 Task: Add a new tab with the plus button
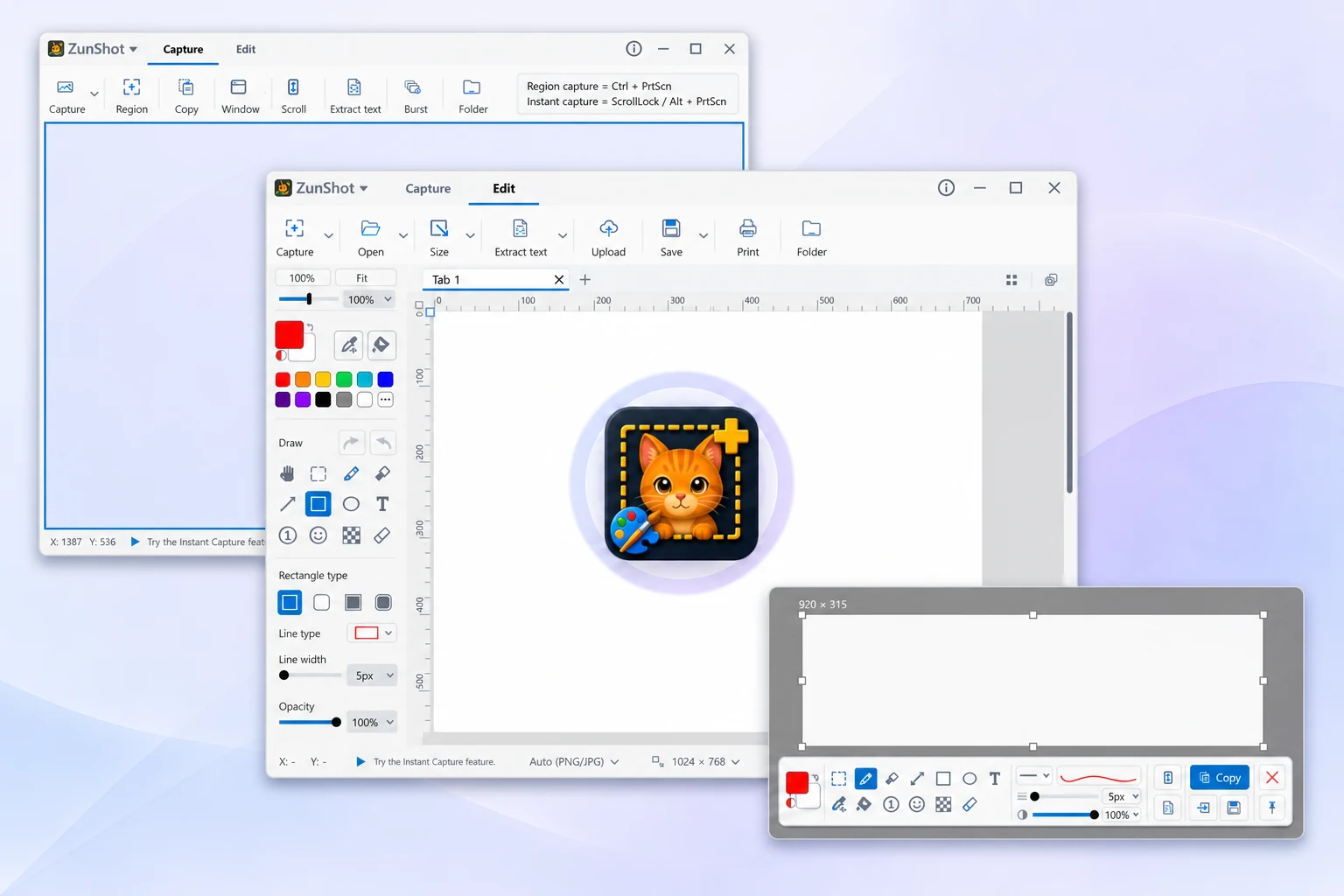click(585, 279)
